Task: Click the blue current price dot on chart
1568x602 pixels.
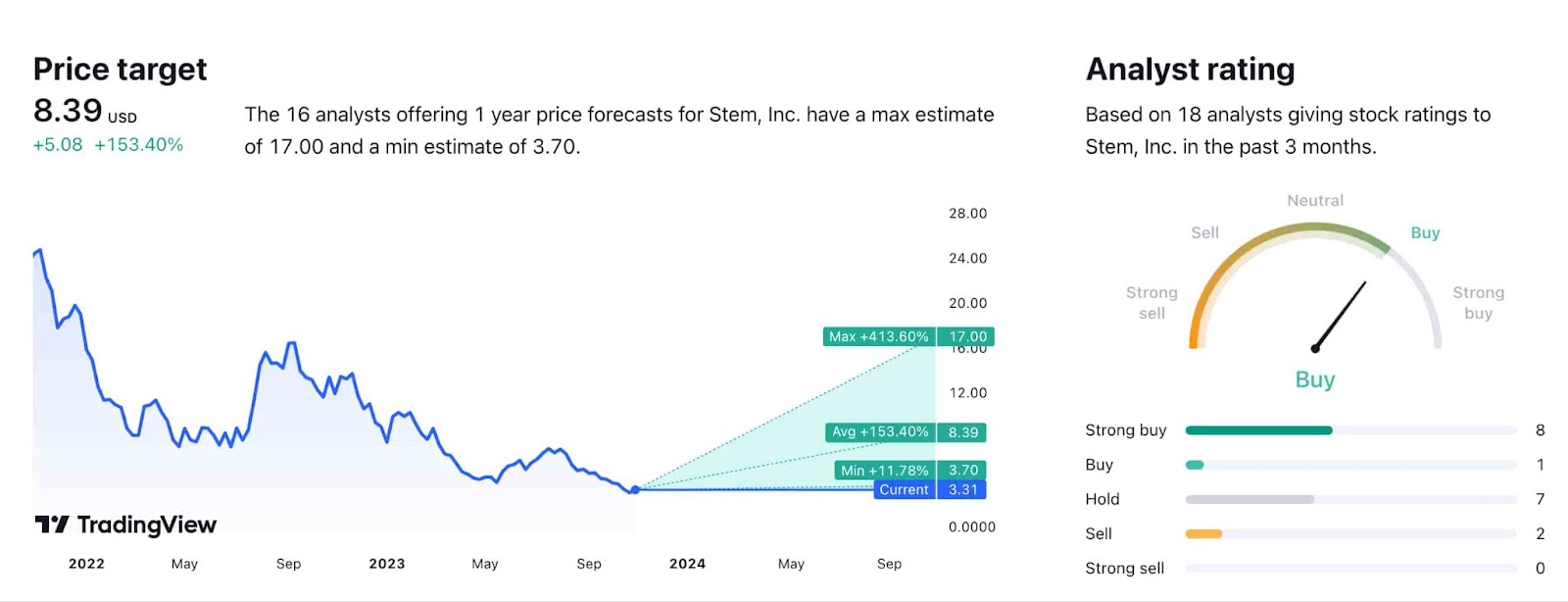Action: 635,489
